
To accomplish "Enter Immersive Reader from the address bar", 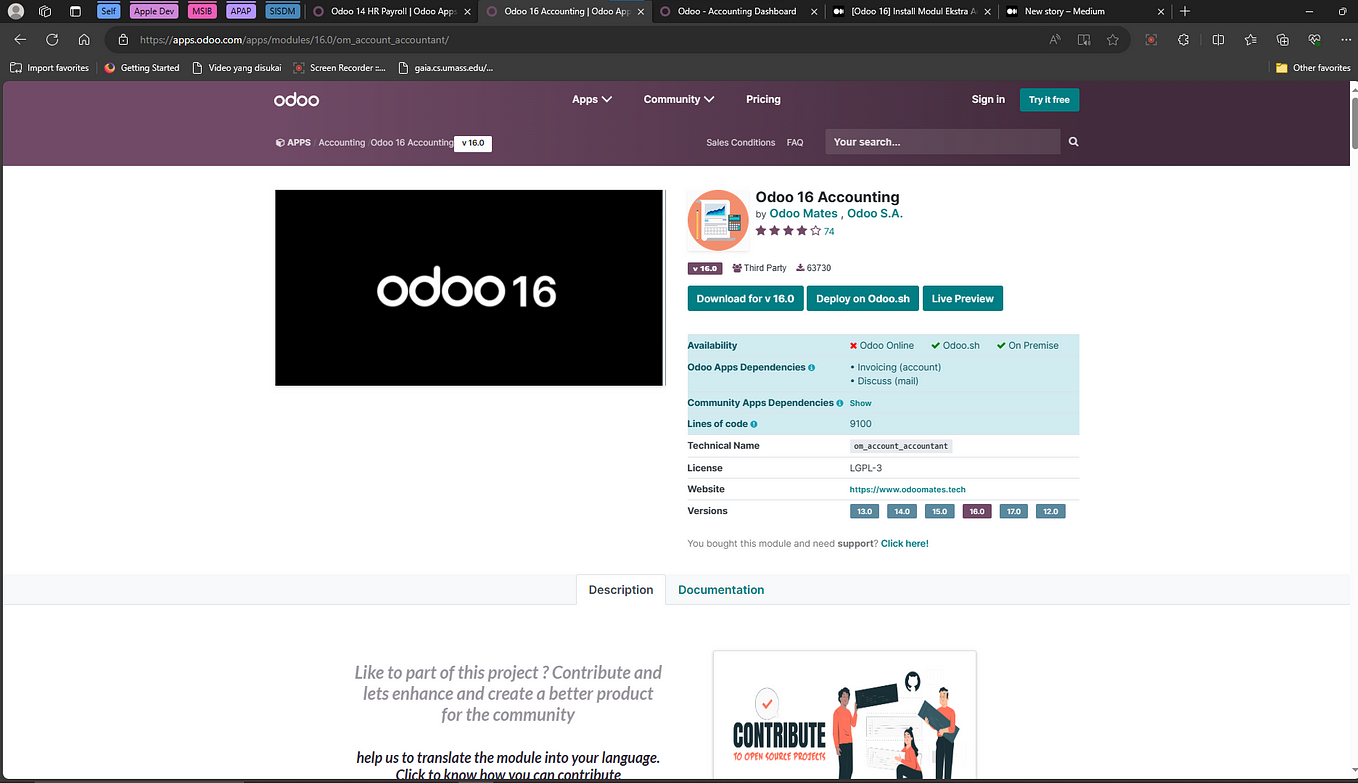I will [x=1084, y=40].
